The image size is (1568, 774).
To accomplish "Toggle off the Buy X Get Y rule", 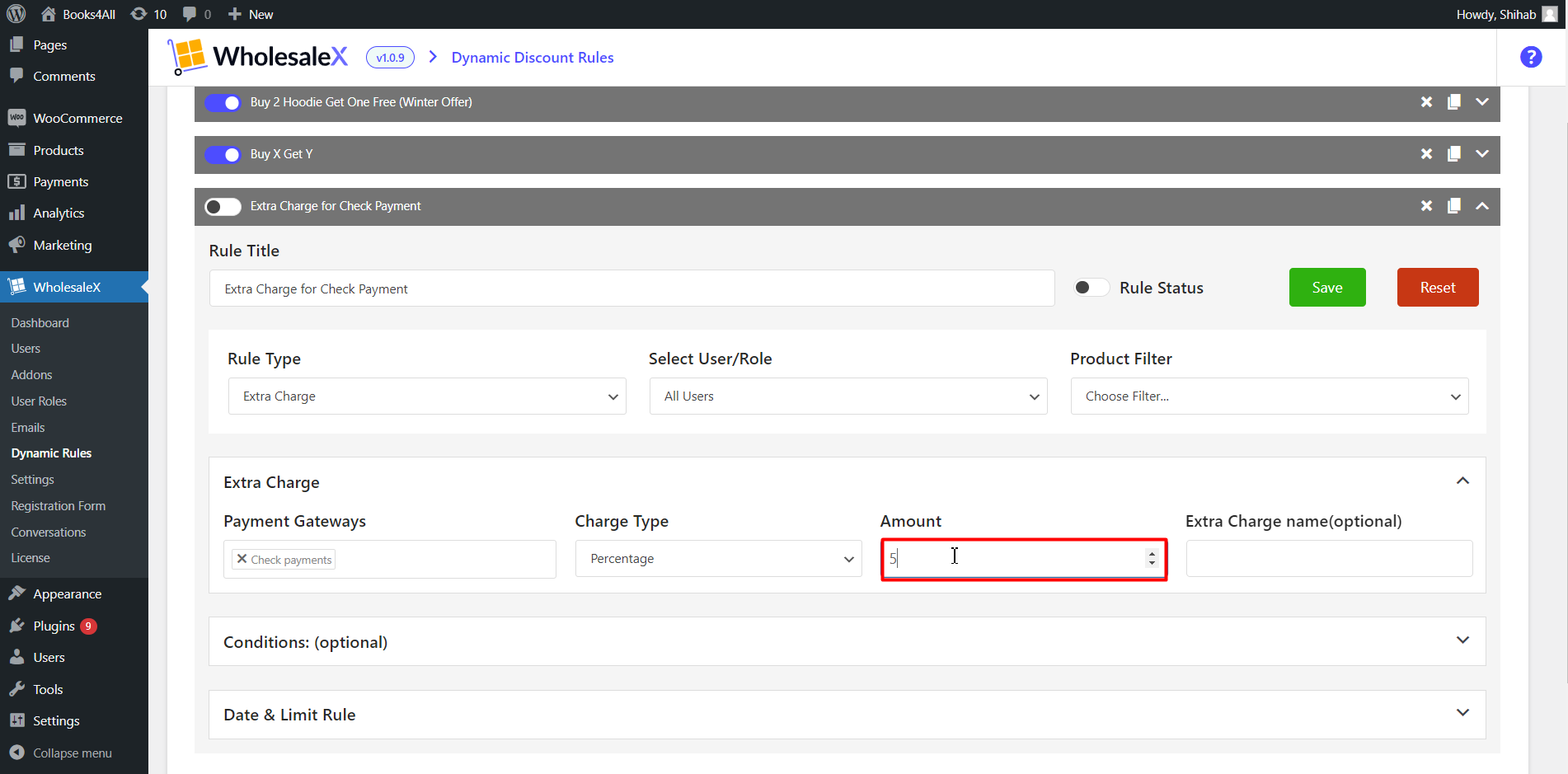I will [223, 154].
